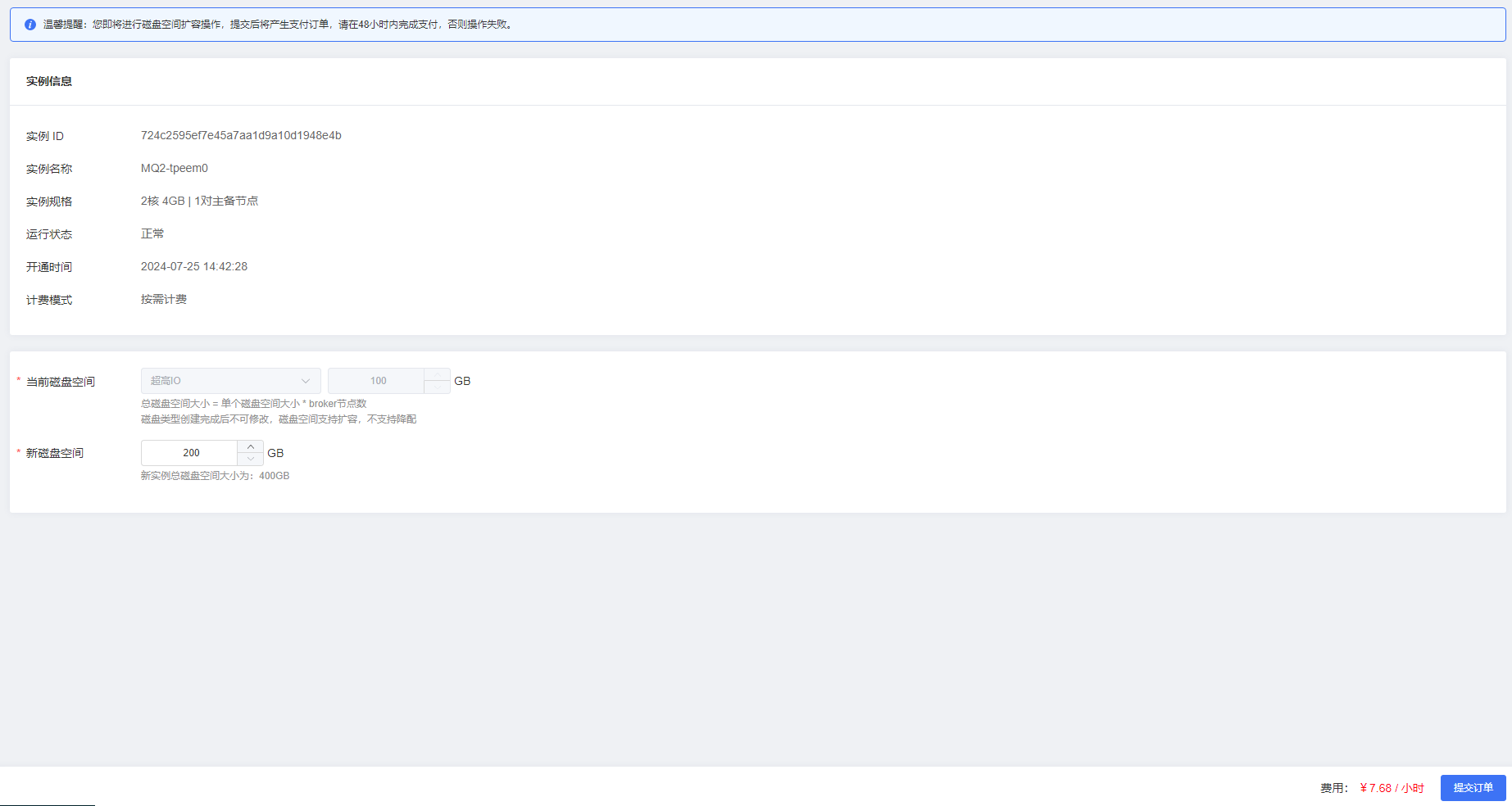Click the 新磁盘空间 label
The height and width of the screenshot is (806, 1512).
(55, 453)
